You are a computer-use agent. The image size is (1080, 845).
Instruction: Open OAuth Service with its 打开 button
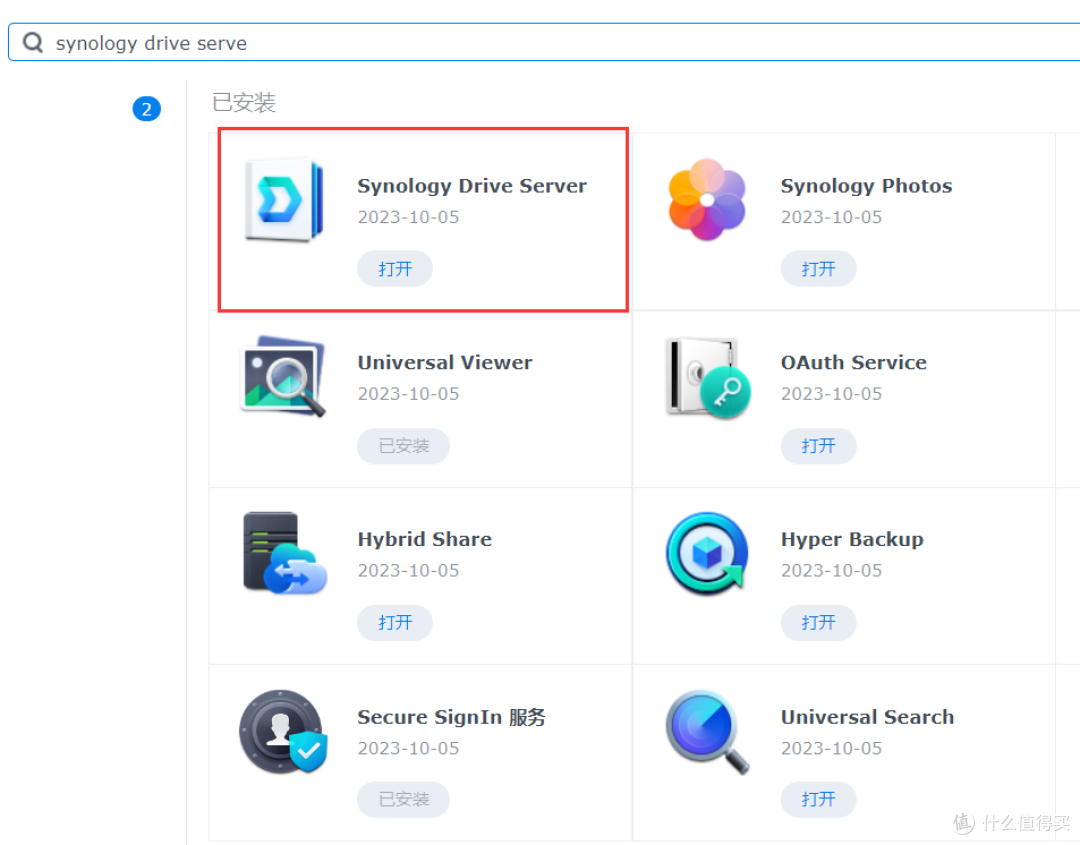click(818, 446)
